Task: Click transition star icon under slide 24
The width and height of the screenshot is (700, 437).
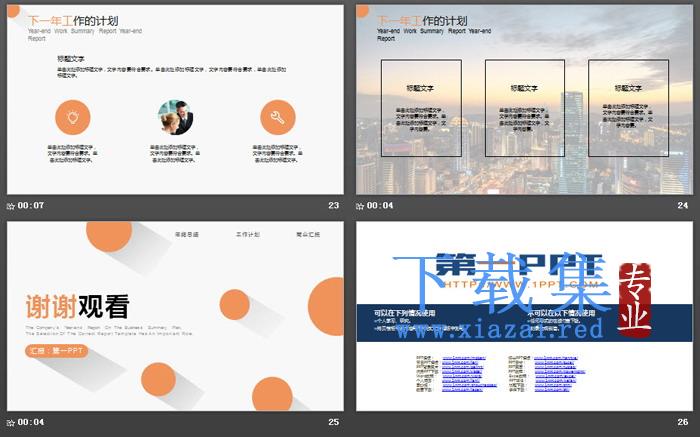Action: (360, 206)
